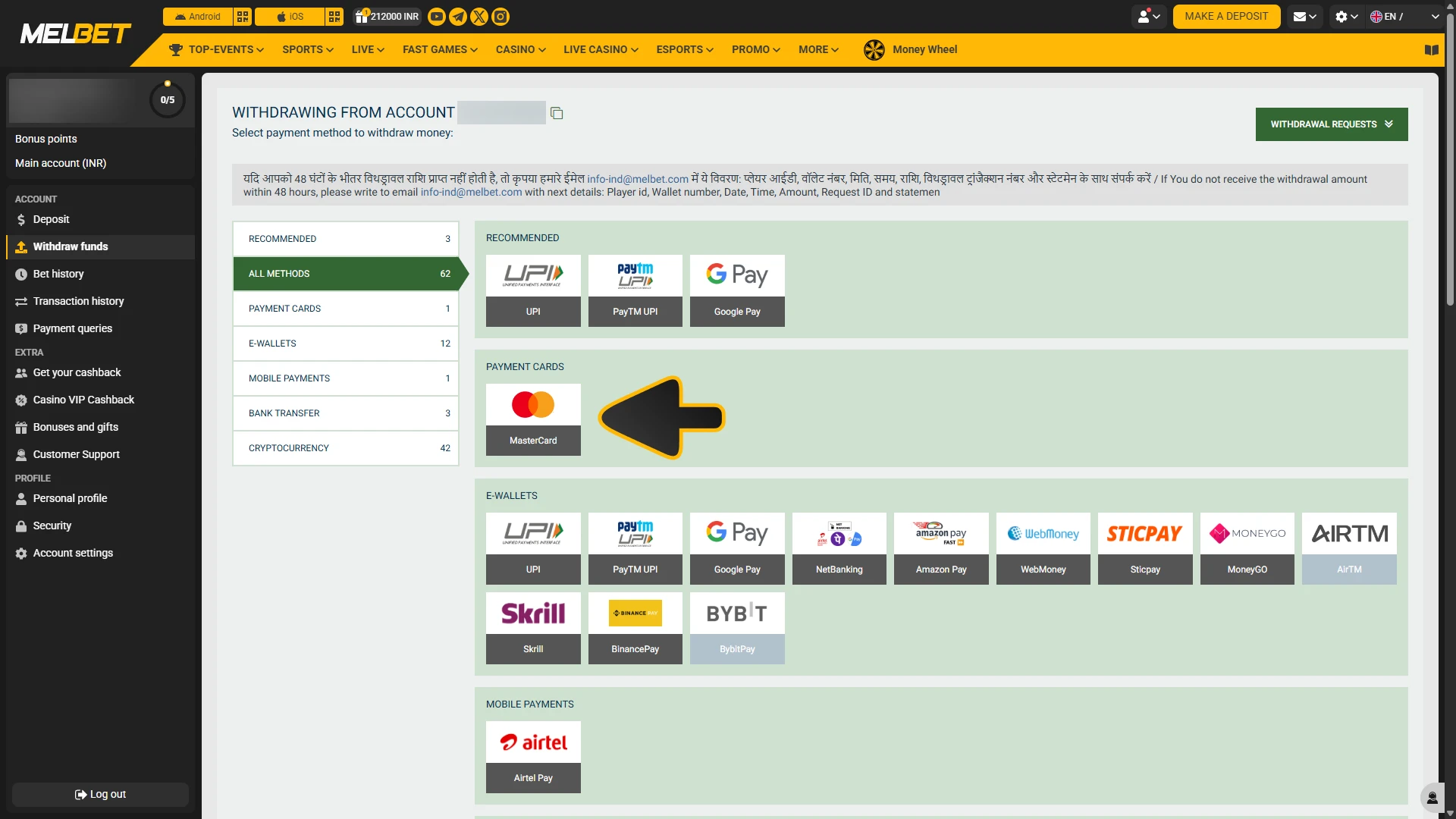Open the EN language selector
Image resolution: width=1456 pixels, height=819 pixels.
[1404, 17]
